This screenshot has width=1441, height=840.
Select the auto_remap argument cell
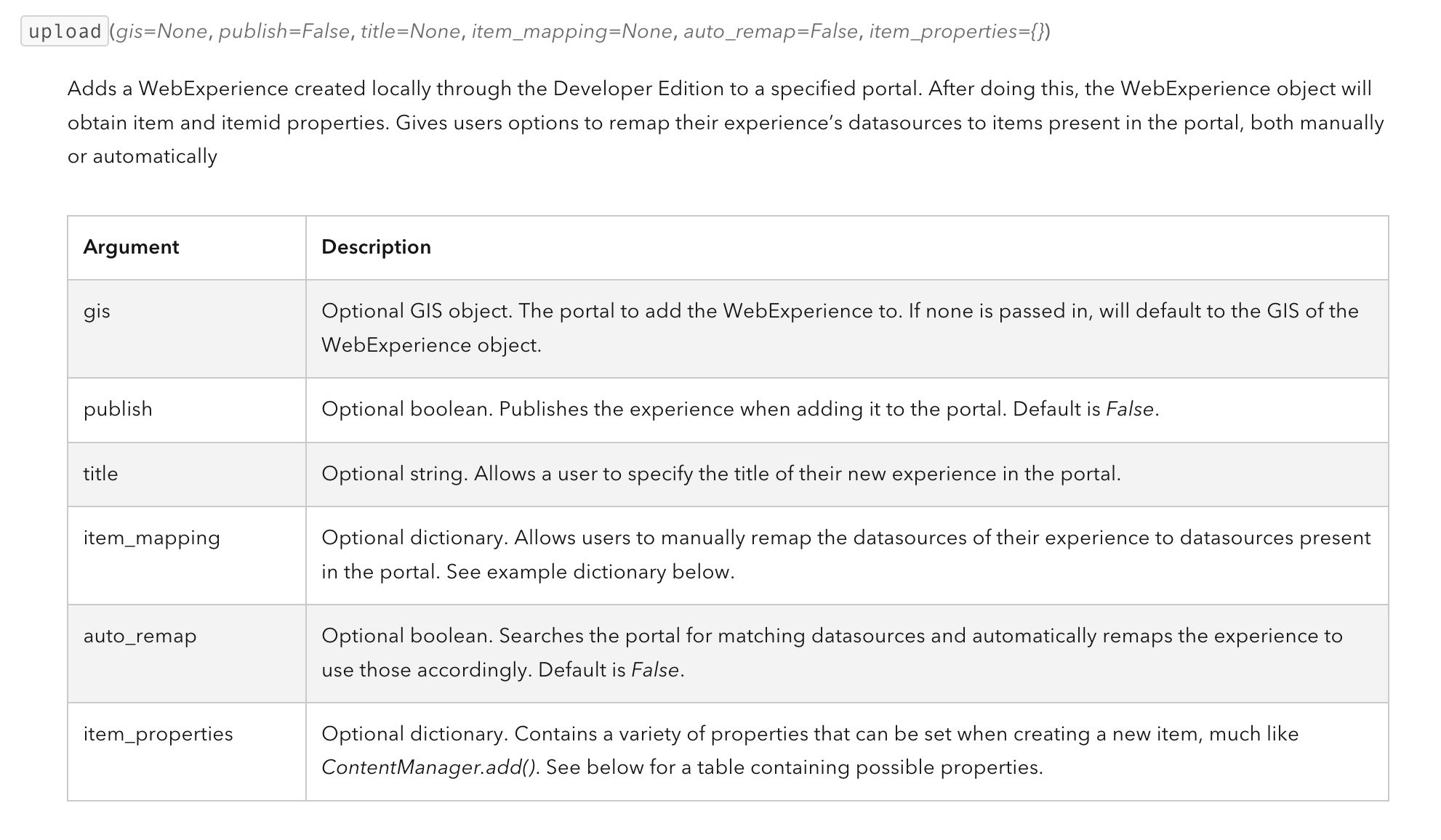(x=140, y=636)
